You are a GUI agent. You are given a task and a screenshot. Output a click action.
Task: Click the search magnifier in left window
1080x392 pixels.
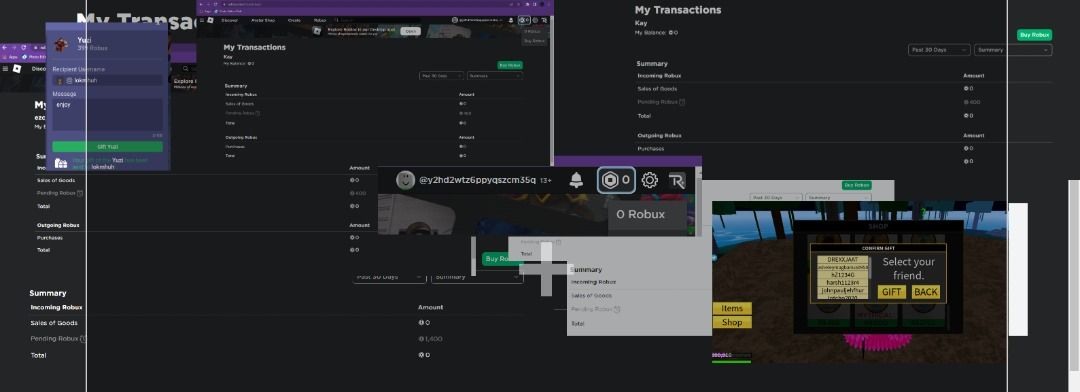[185, 68]
